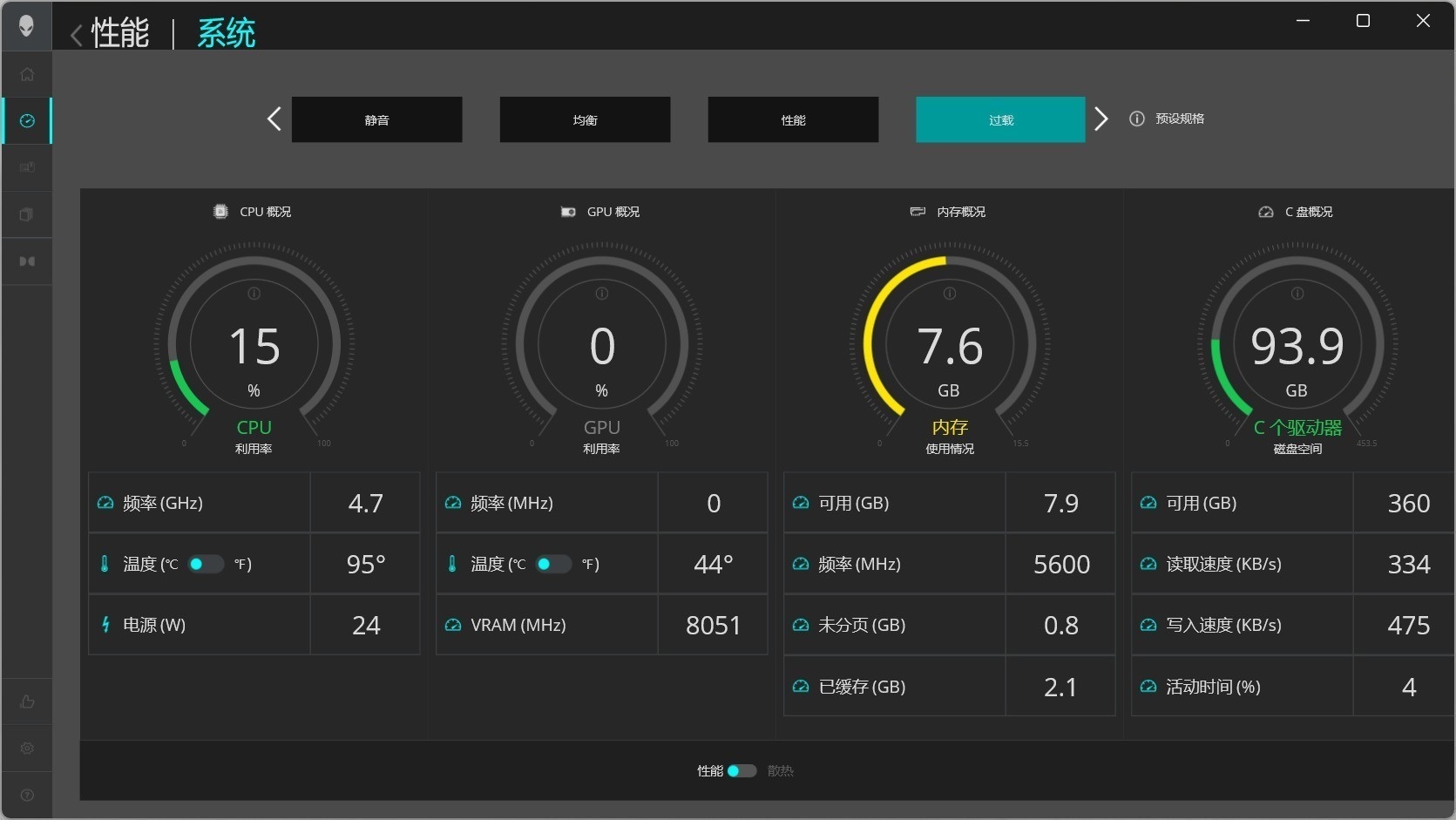Click the Alienware head logo

(x=27, y=26)
